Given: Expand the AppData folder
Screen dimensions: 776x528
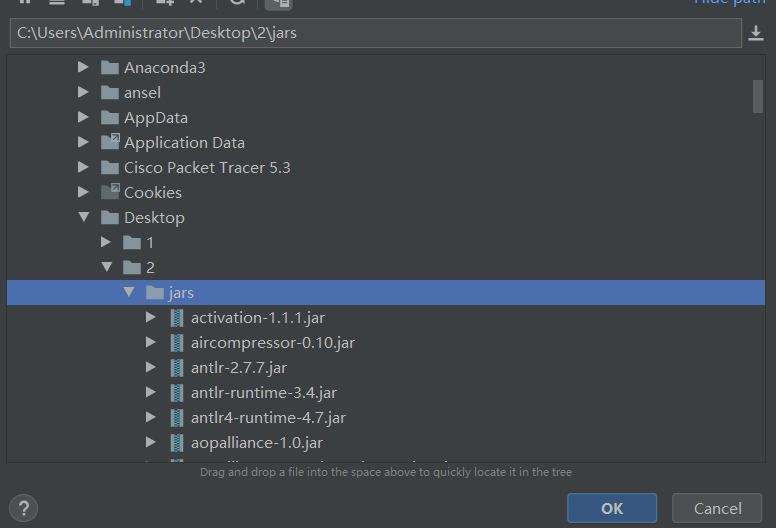Looking at the screenshot, I should click(x=83, y=117).
